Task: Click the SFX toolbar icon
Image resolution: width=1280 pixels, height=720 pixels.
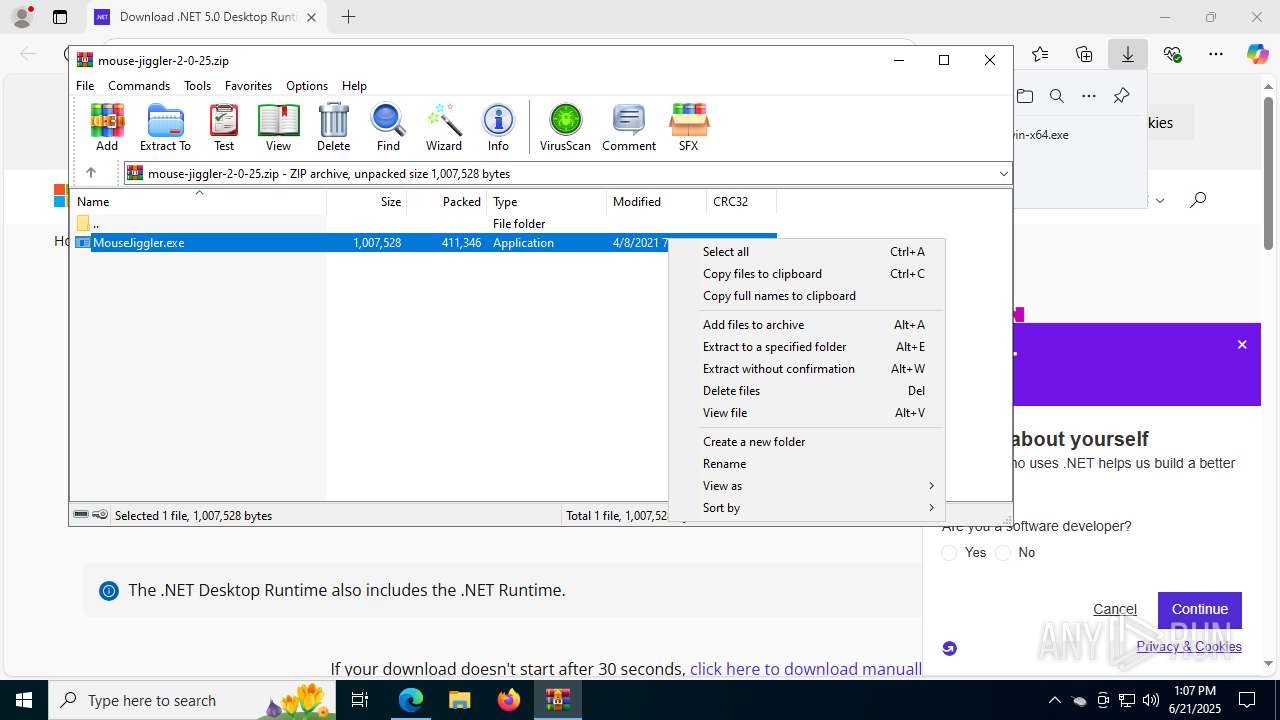Action: coord(688,127)
